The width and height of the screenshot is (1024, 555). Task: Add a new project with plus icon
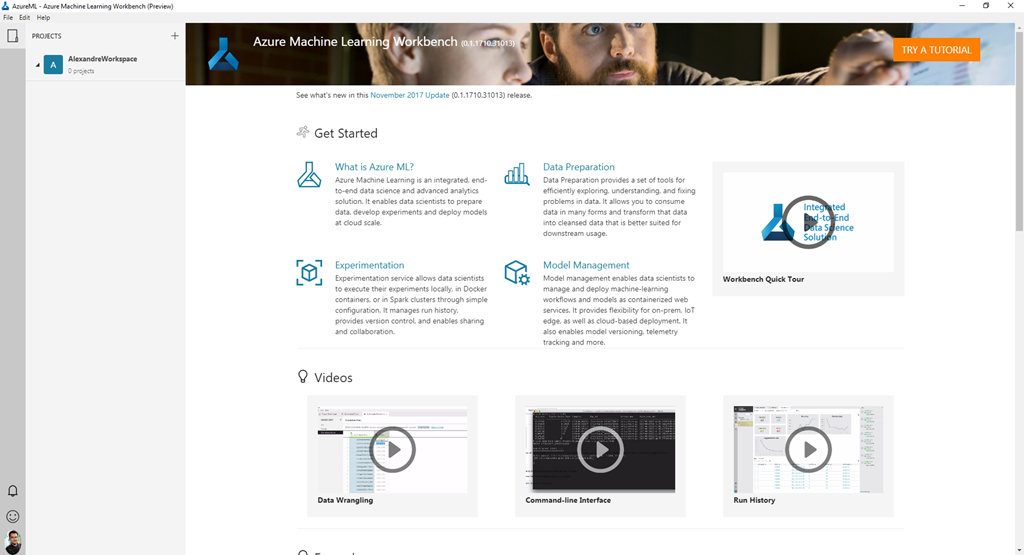(x=174, y=36)
